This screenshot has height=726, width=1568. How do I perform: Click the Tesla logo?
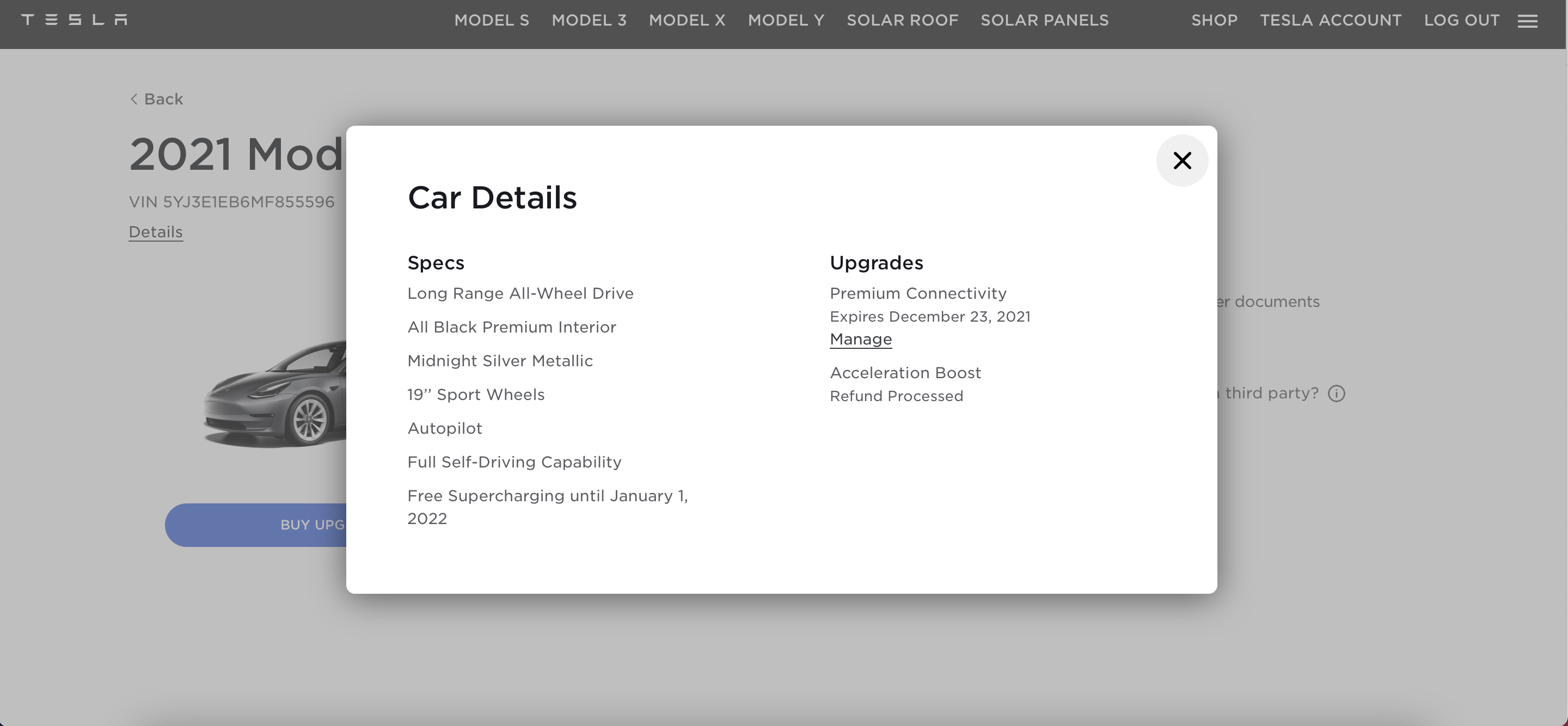pos(74,20)
